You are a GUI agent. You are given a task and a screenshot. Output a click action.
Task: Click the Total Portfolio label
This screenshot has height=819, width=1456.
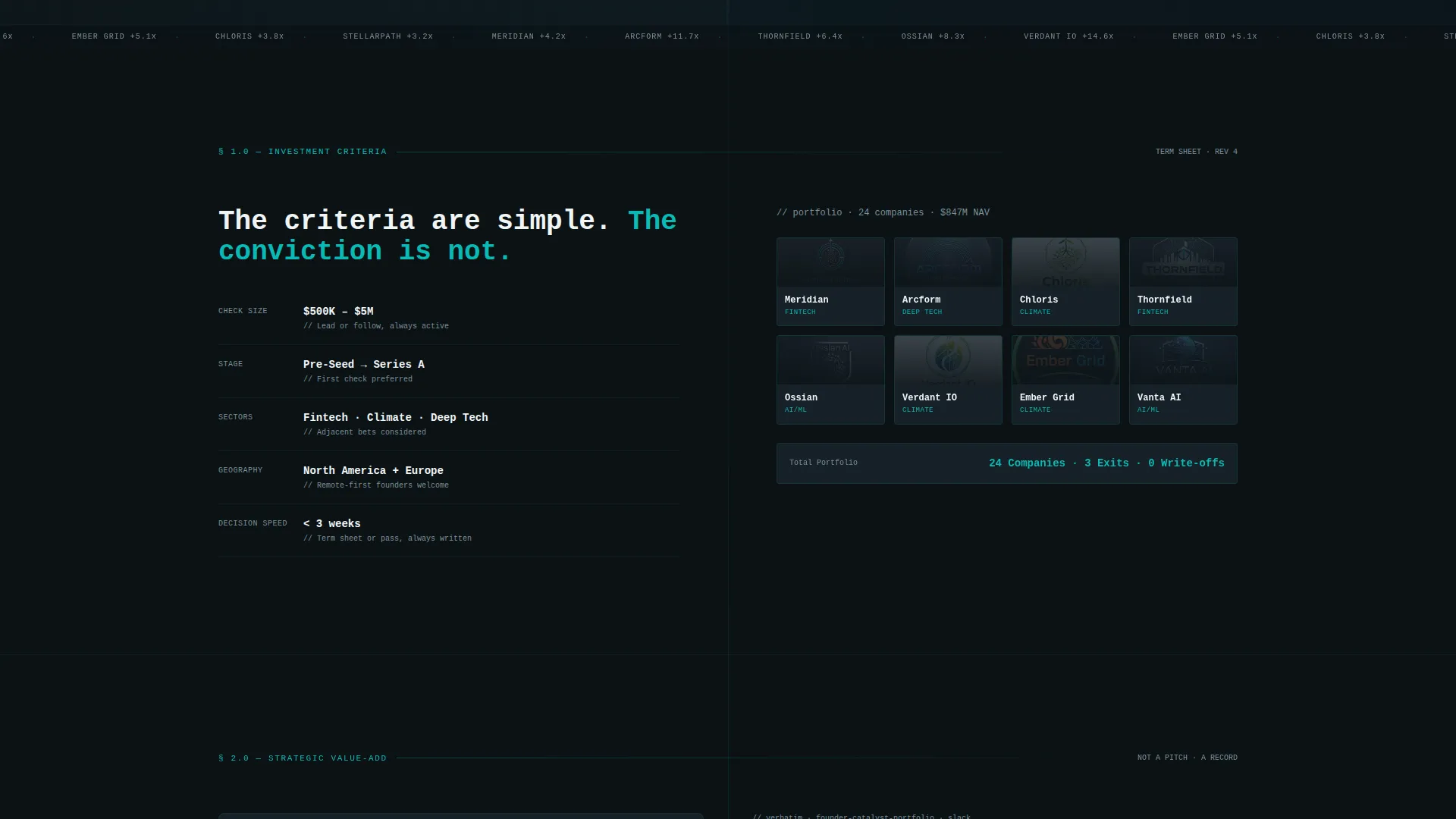tap(824, 463)
